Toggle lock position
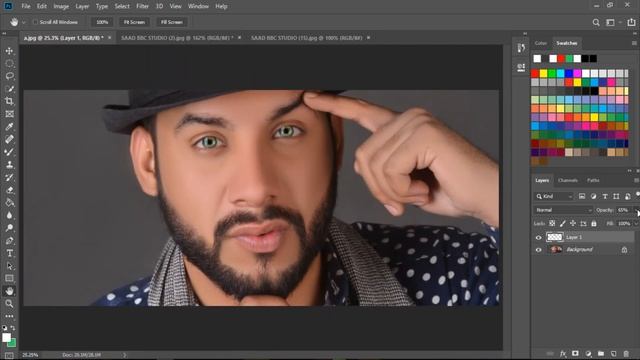Image resolution: width=640 pixels, height=360 pixels. 573,223
